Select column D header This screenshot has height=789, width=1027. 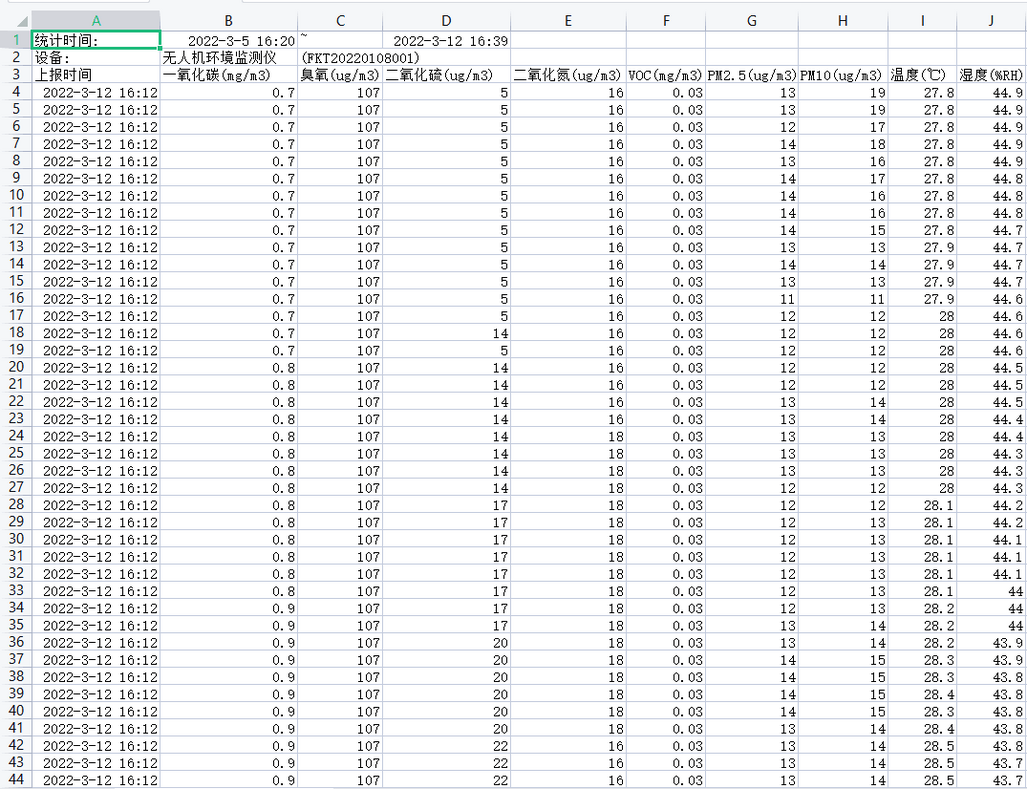click(x=446, y=21)
